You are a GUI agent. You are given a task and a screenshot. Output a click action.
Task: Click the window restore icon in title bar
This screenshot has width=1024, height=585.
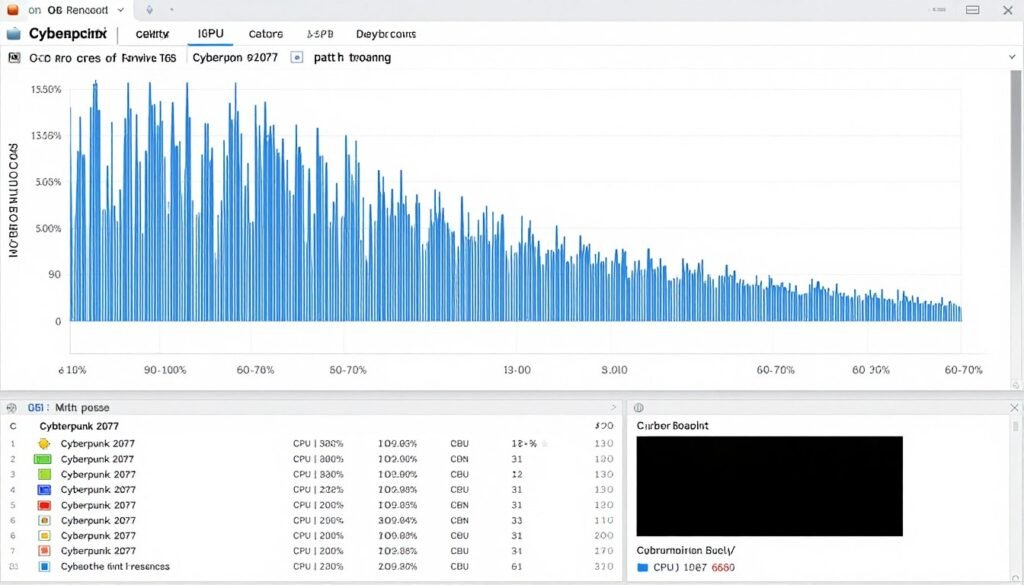972,10
